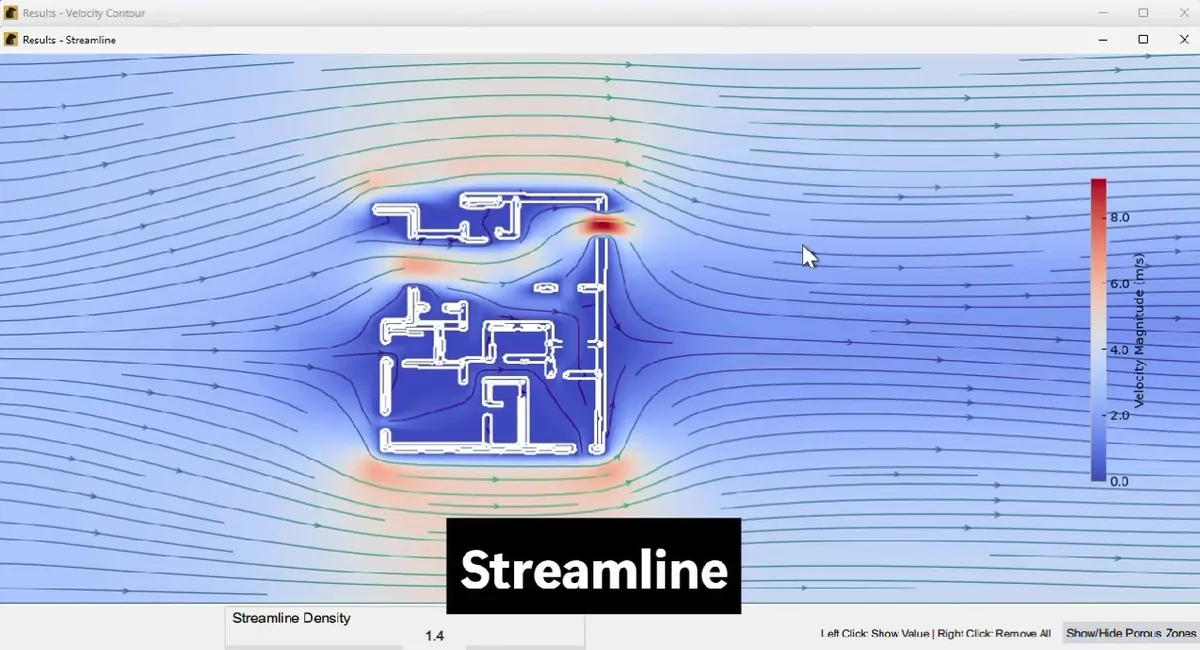Click the 0.0 tick on the color bar
This screenshot has height=650, width=1200.
pyautogui.click(x=1120, y=481)
